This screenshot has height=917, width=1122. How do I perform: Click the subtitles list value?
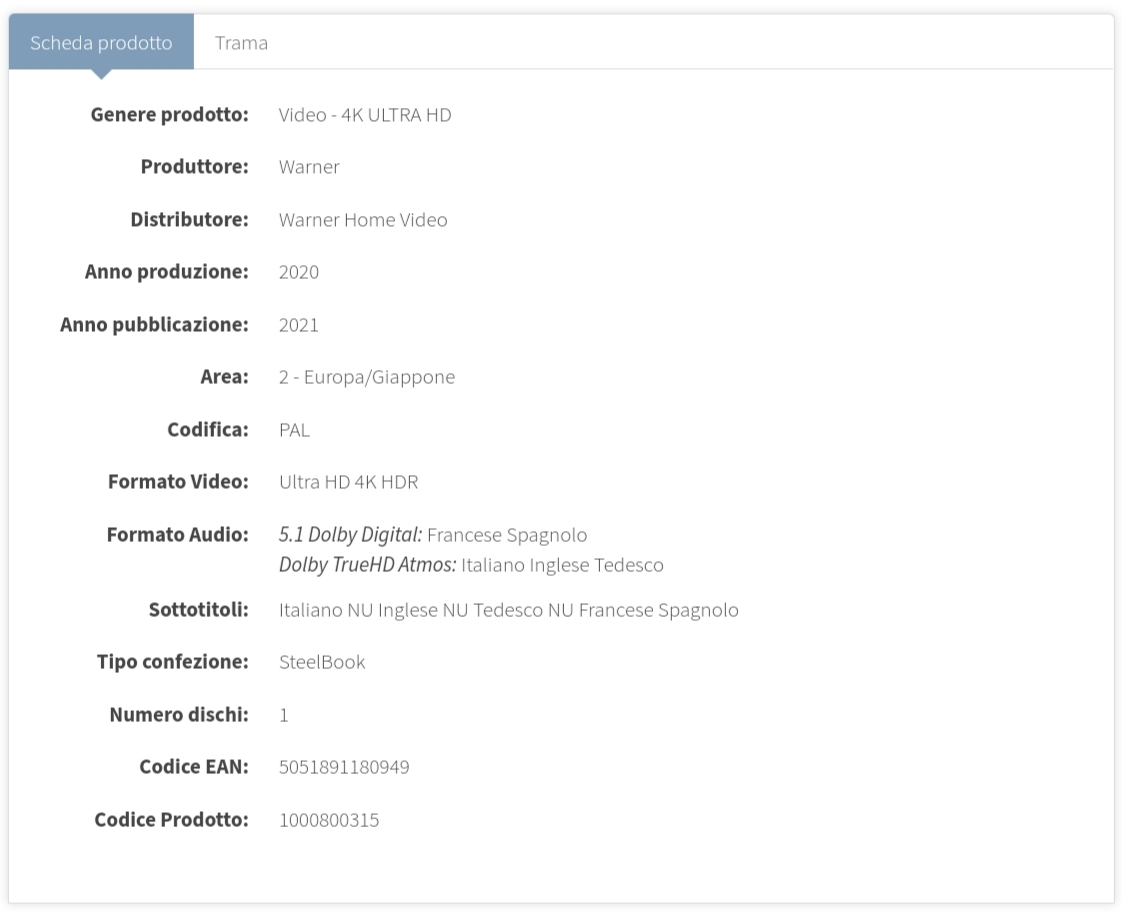click(x=508, y=610)
